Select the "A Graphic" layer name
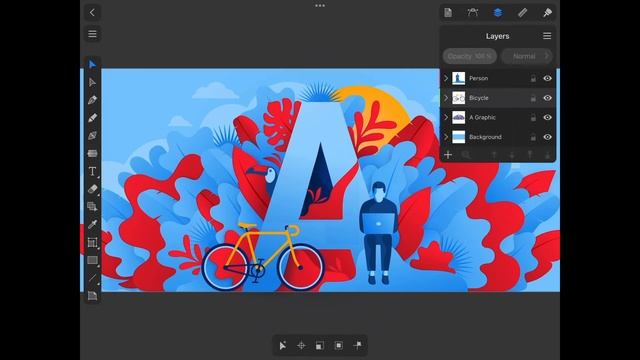The image size is (640, 360). click(482, 117)
